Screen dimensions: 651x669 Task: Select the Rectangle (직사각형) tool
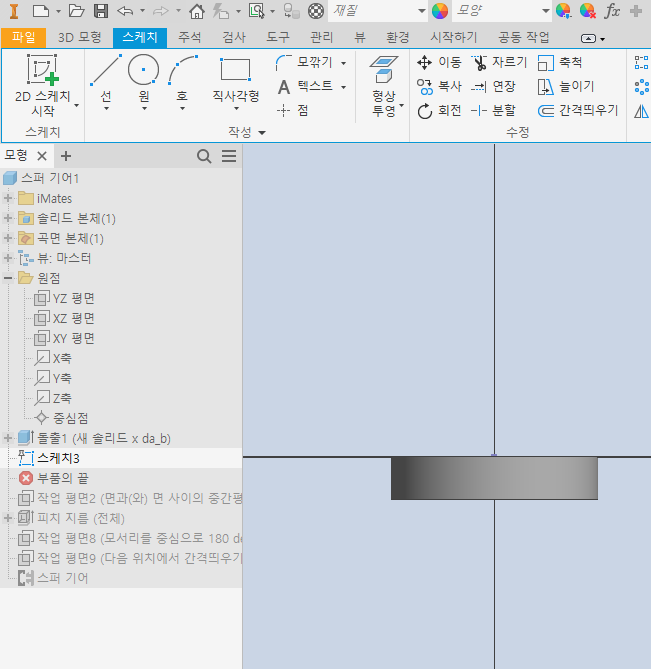(236, 79)
